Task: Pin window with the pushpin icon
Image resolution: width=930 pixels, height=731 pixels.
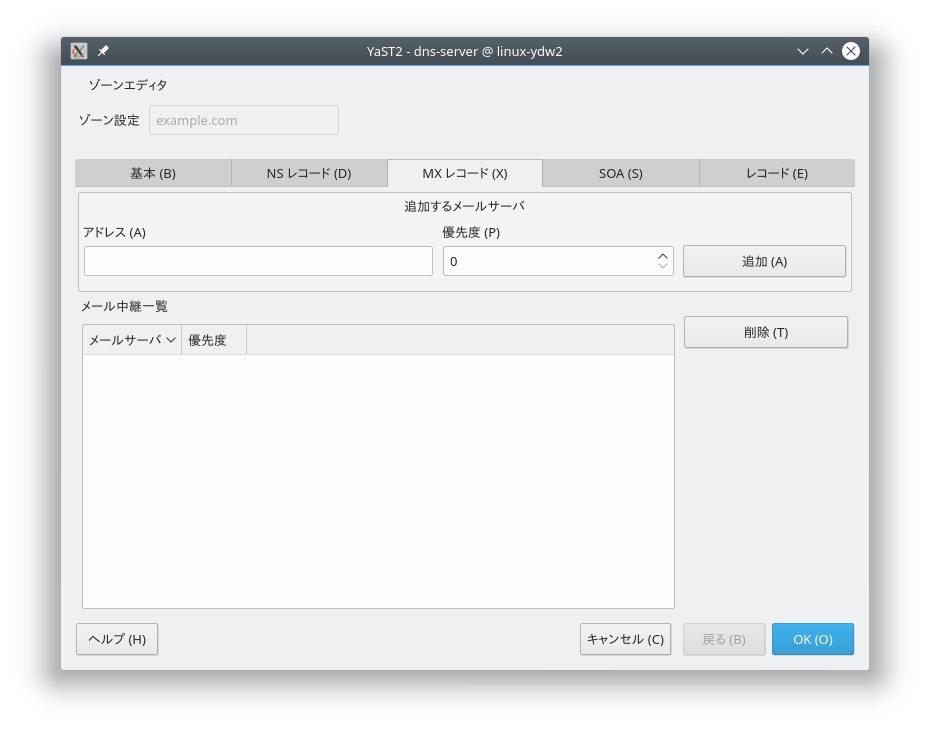Action: coord(103,51)
